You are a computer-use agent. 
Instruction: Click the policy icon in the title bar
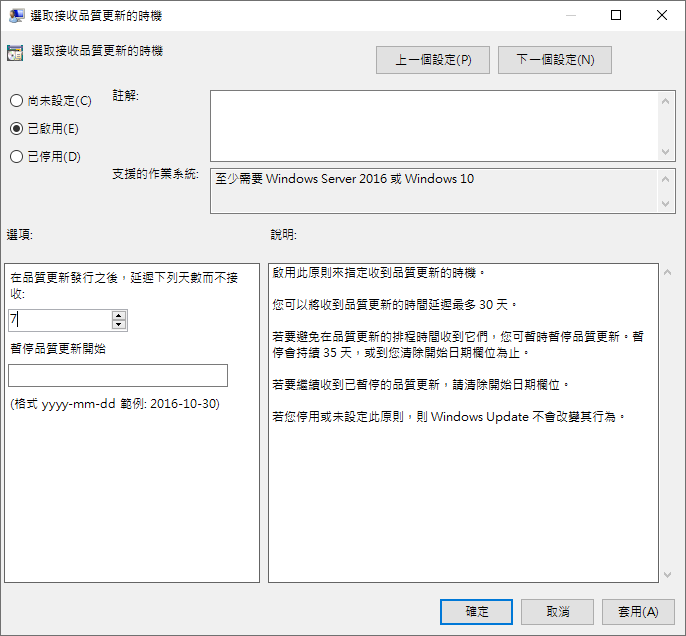coord(17,16)
